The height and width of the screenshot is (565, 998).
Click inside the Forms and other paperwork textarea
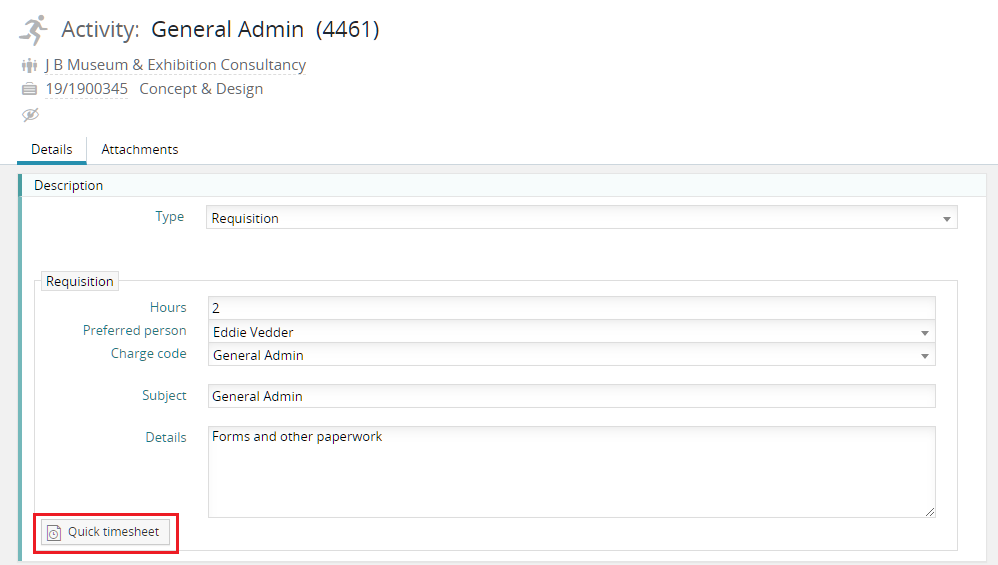click(x=571, y=471)
